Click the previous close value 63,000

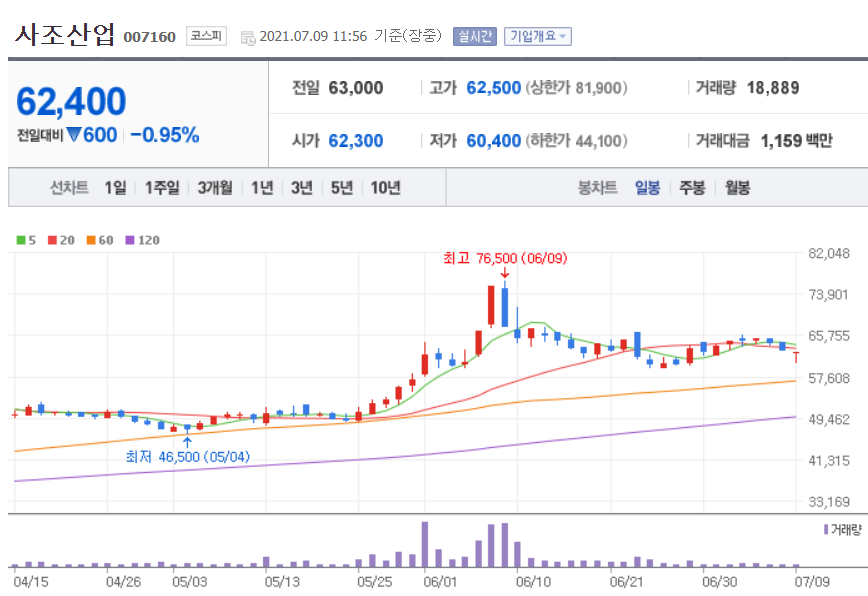pyautogui.click(x=356, y=87)
